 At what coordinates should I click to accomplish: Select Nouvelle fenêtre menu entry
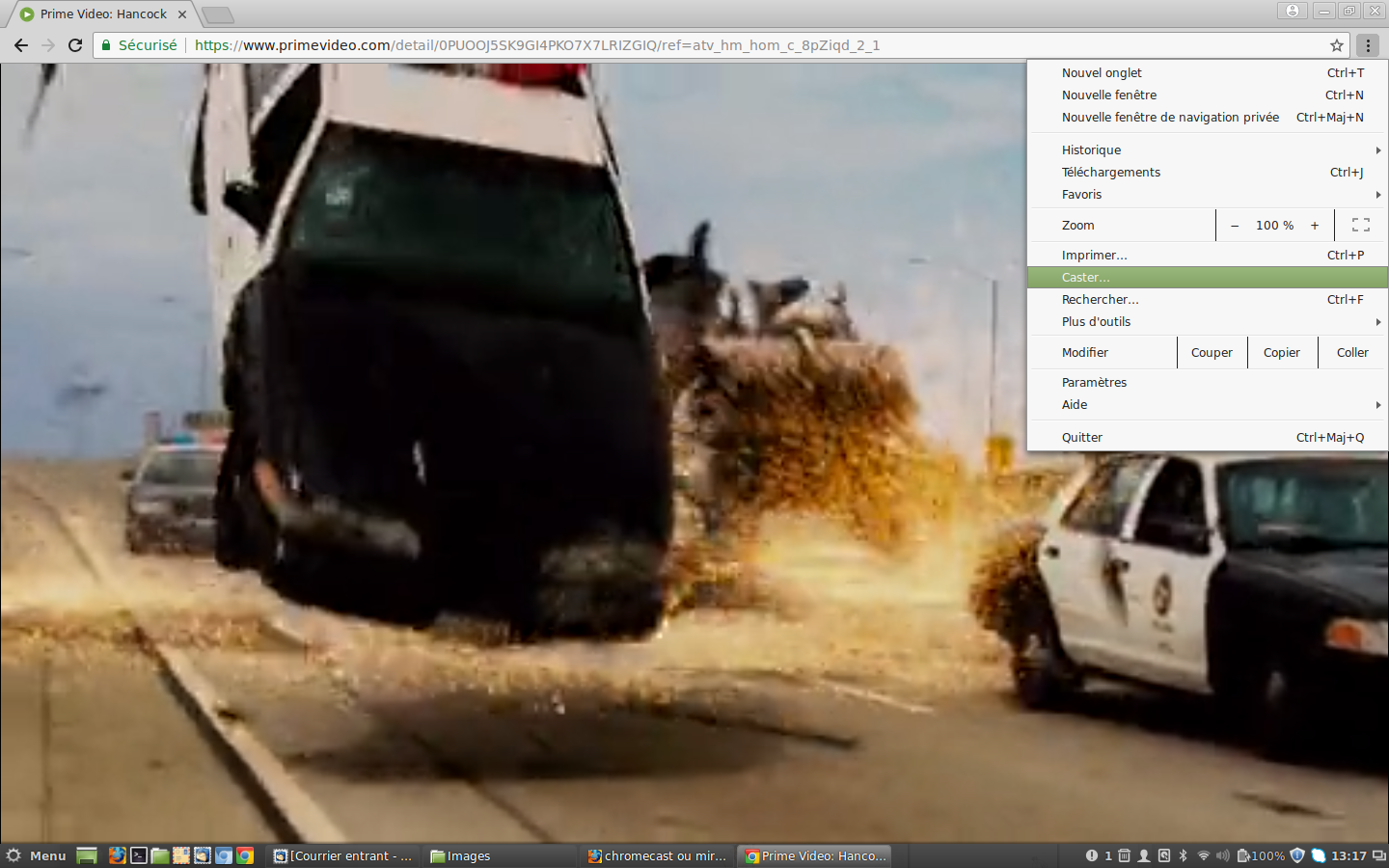tap(1207, 95)
